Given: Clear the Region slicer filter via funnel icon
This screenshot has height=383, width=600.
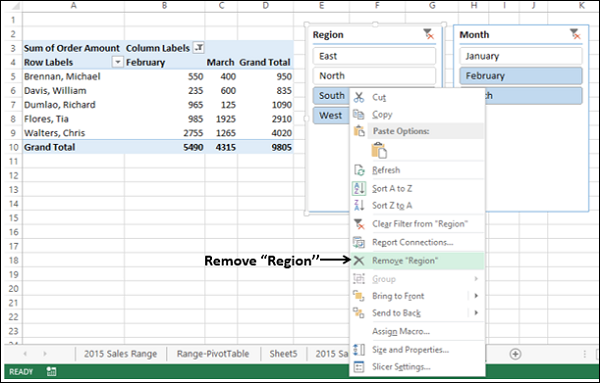Looking at the screenshot, I should [429, 34].
